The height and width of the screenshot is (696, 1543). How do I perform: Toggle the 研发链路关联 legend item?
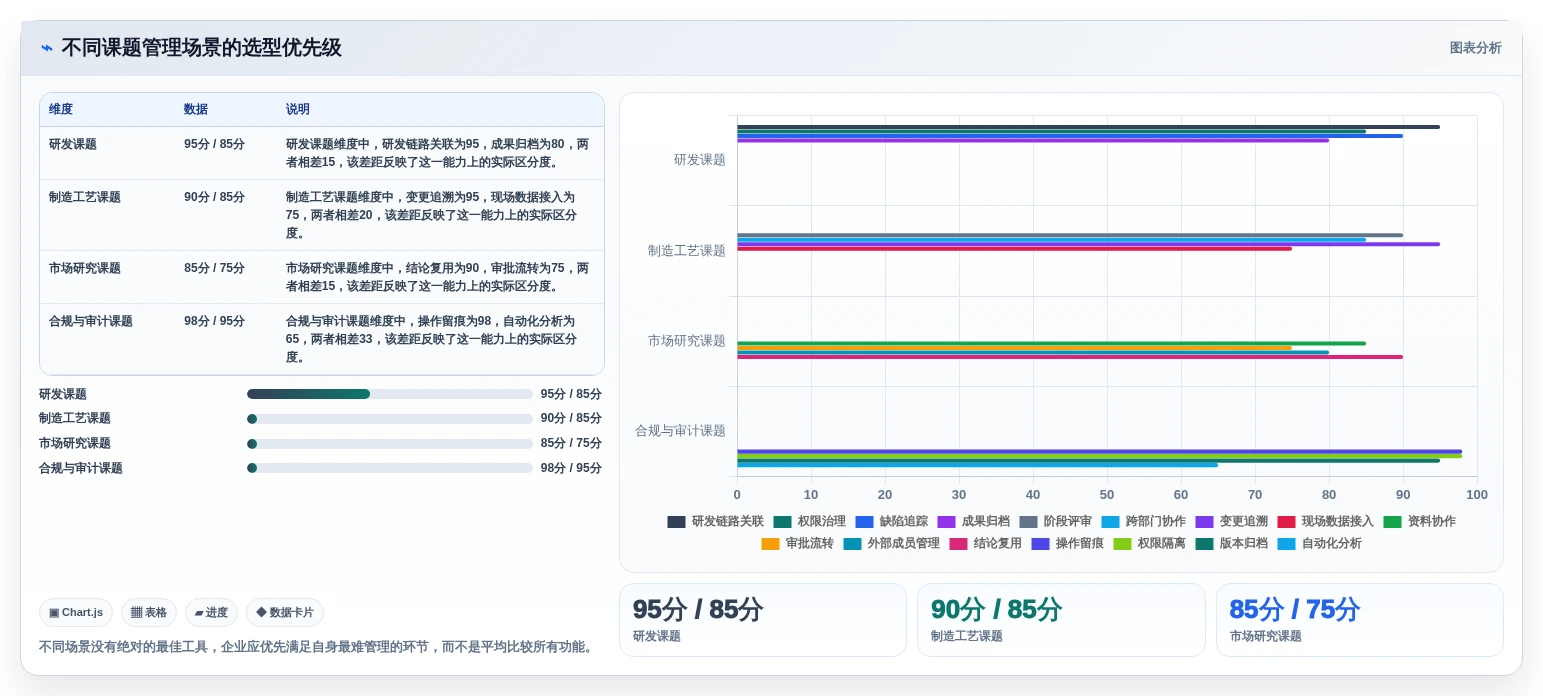click(716, 521)
